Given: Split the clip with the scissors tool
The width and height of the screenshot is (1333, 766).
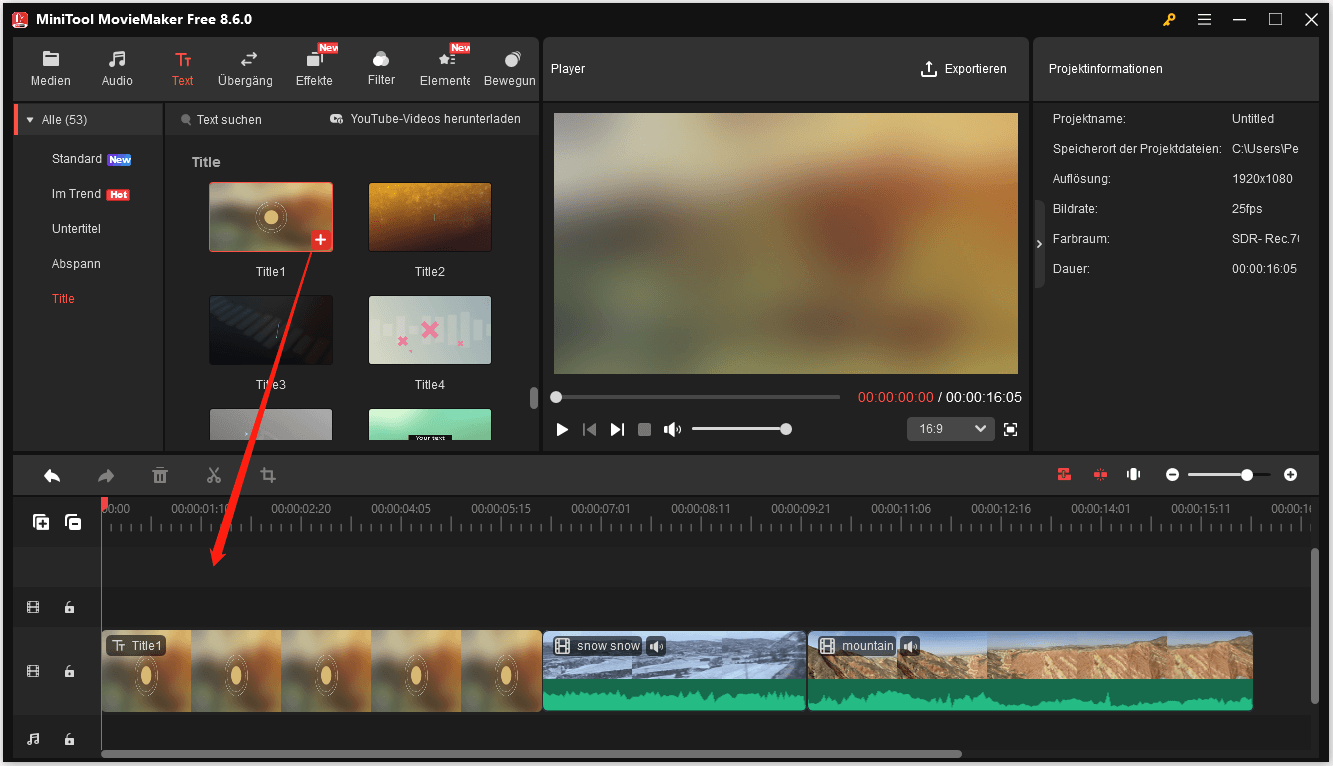Looking at the screenshot, I should pyautogui.click(x=213, y=474).
